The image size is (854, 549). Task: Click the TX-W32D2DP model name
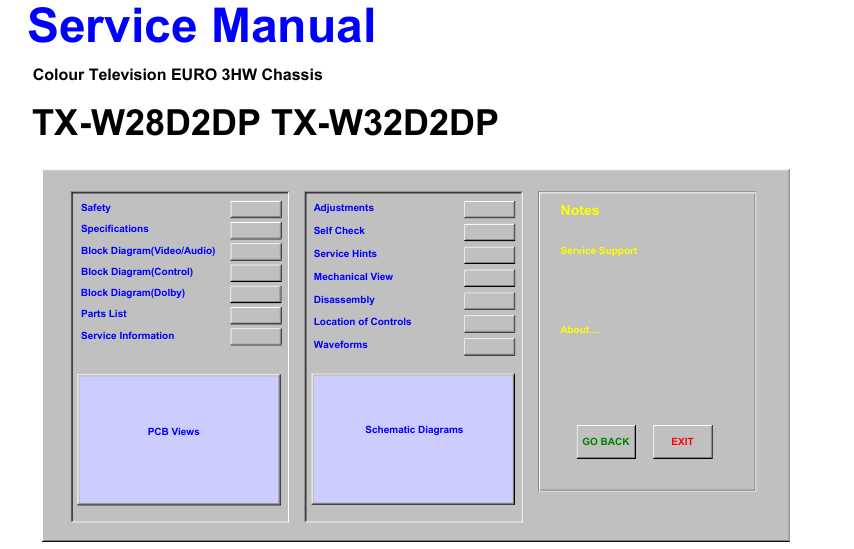(385, 122)
